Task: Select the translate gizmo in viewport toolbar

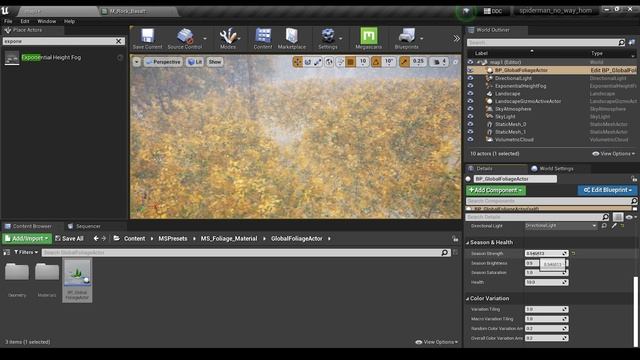Action: [298, 62]
